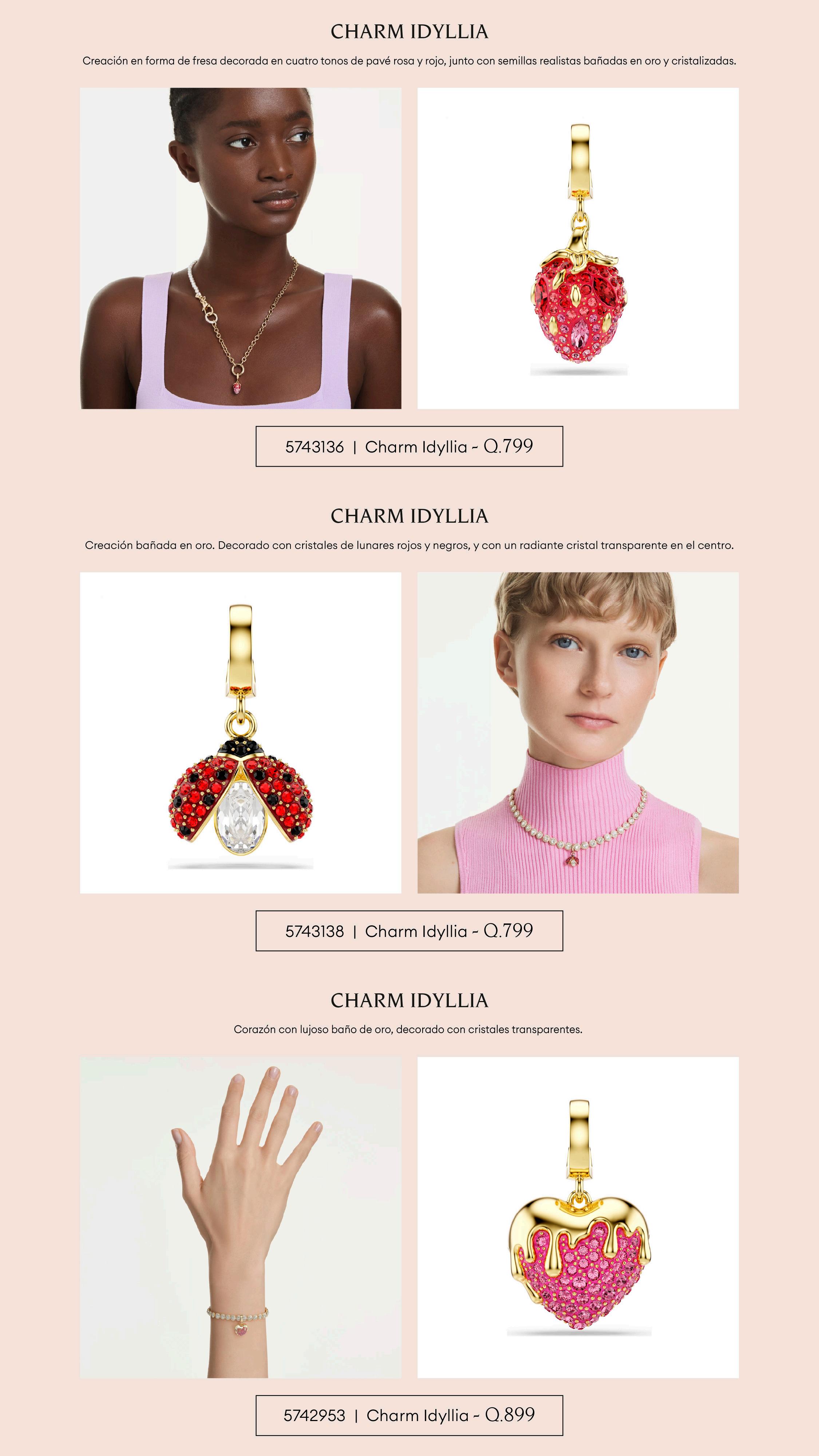Click the 5743138 Charm Idyllia Q.799 button
The width and height of the screenshot is (819, 1456).
coord(409,931)
